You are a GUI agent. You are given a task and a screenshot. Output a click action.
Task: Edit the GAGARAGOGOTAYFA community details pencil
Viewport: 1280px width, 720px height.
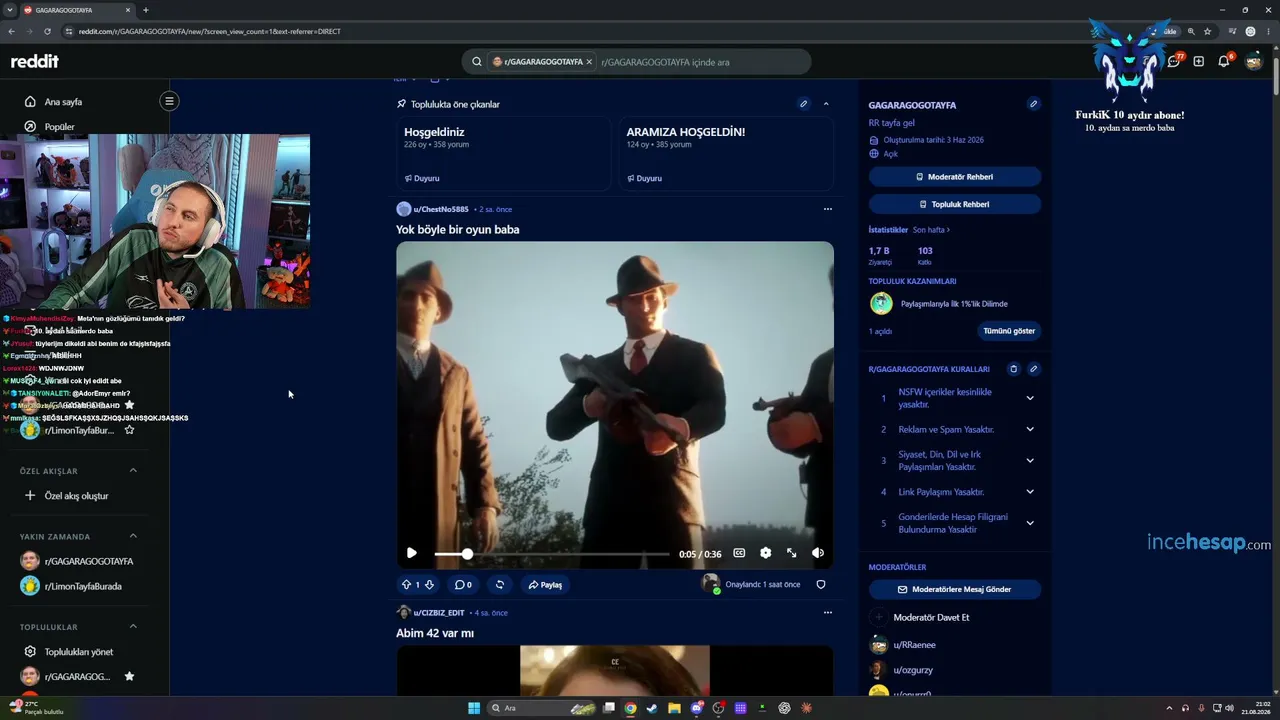pyautogui.click(x=1033, y=104)
